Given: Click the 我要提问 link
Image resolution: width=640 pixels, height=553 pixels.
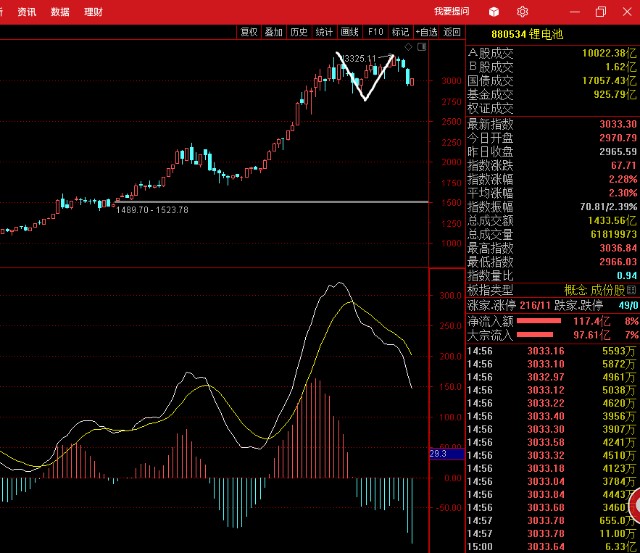Looking at the screenshot, I should (x=451, y=12).
